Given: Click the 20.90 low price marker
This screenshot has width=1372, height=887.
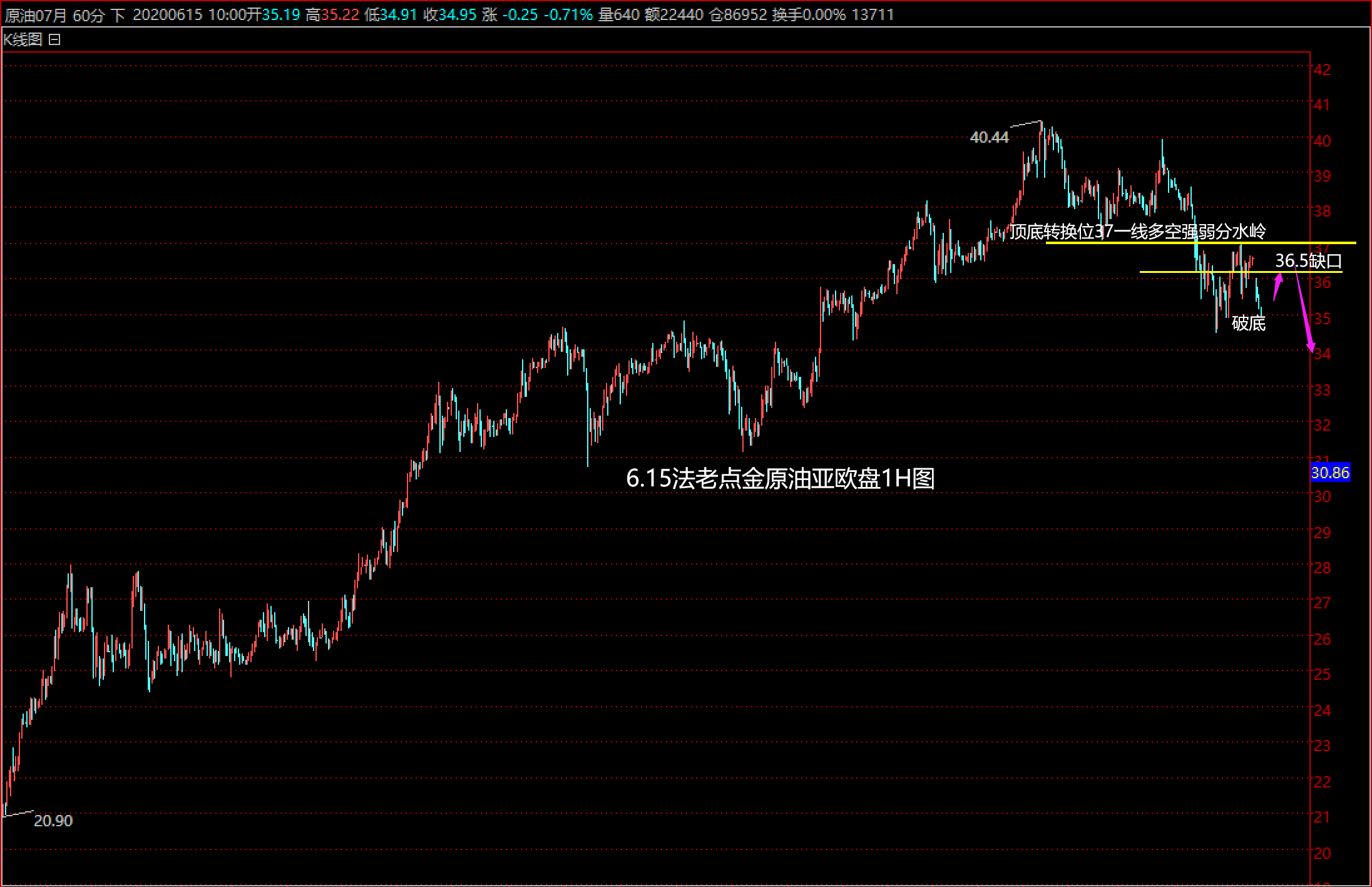Looking at the screenshot, I should (x=53, y=821).
